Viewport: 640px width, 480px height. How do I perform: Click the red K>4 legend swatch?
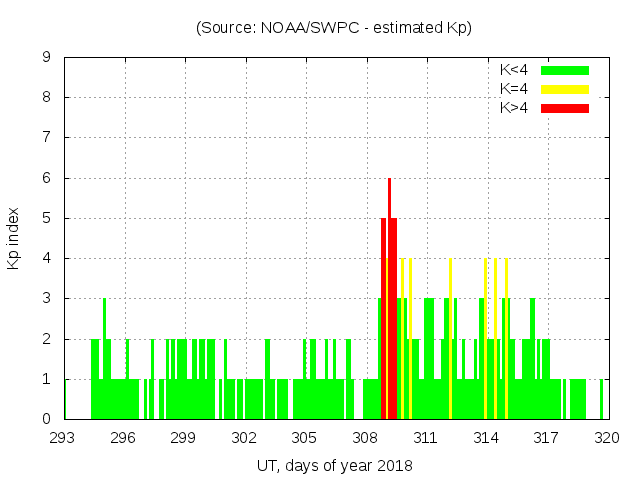tap(565, 107)
